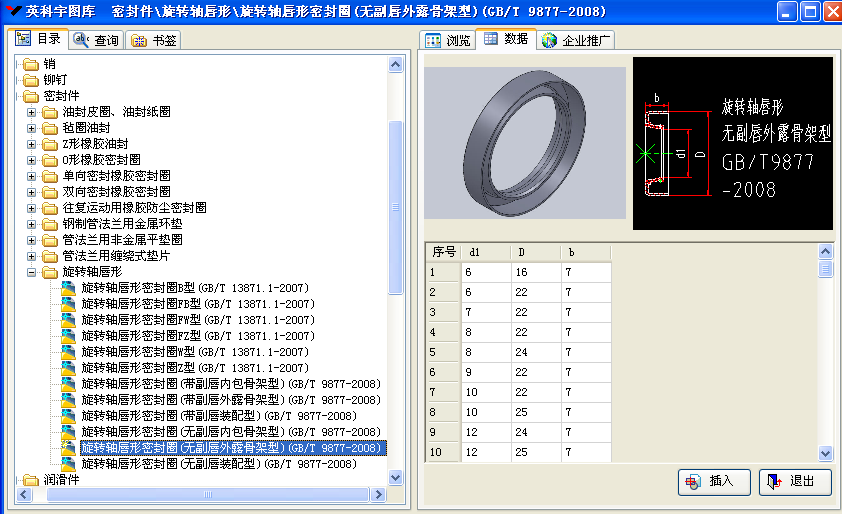The image size is (842, 514).
Task: Click the part icon for 旋转轴唇形密封圈B型
Action: tap(68, 288)
